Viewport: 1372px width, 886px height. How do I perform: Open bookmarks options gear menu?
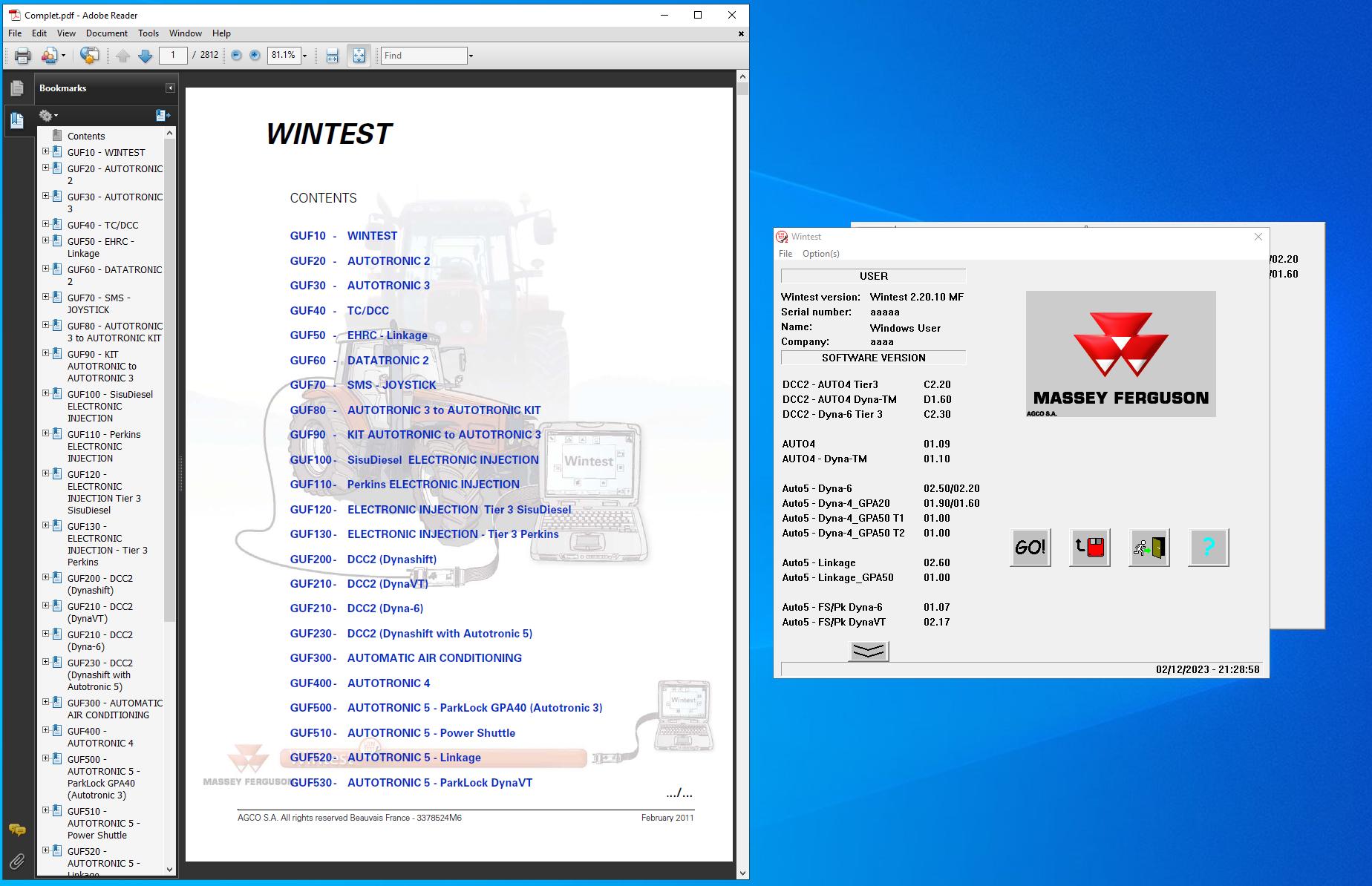[48, 116]
